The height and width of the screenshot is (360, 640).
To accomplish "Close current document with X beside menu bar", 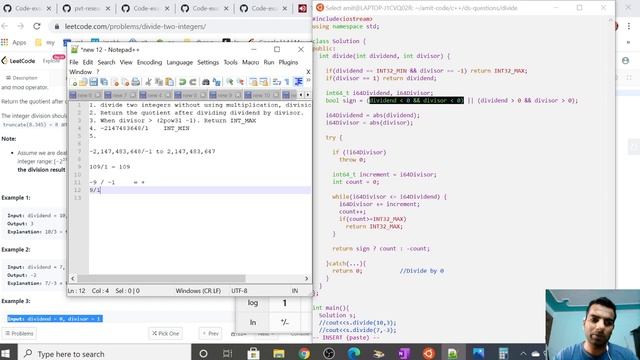I will 308,72.
